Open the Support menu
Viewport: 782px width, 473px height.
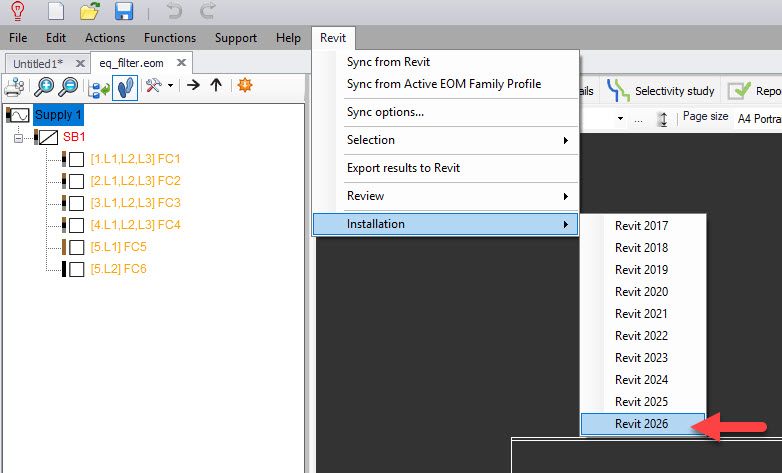[x=236, y=38]
